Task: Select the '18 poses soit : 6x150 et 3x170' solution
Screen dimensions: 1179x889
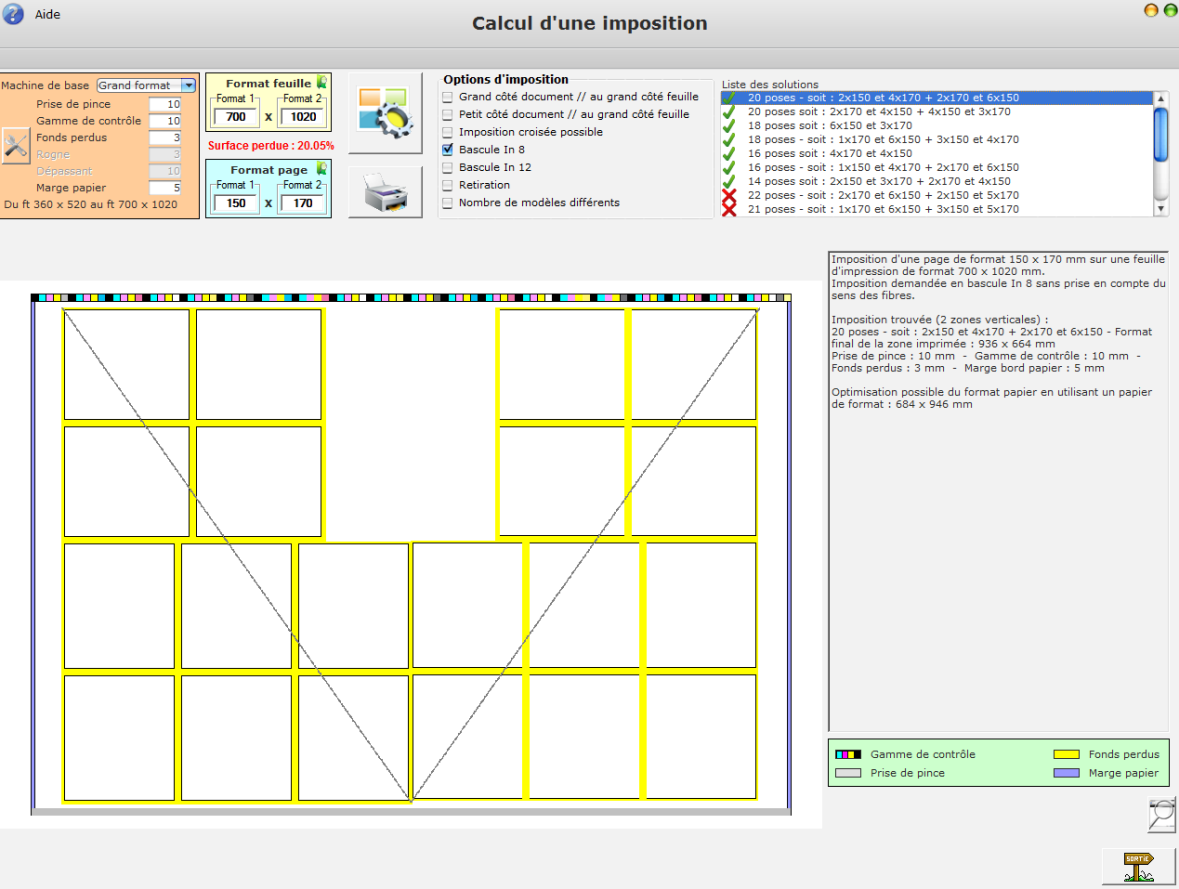Action: 830,126
